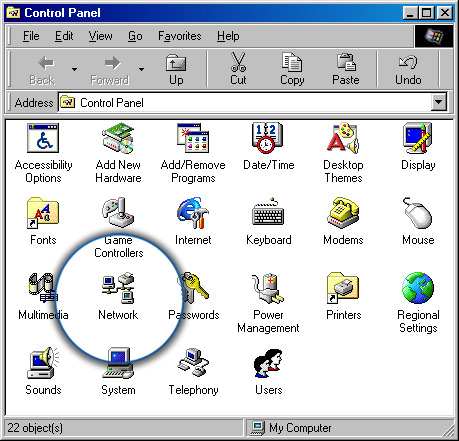The image size is (459, 441).
Task: Open the Game Controllers icon
Action: click(118, 213)
